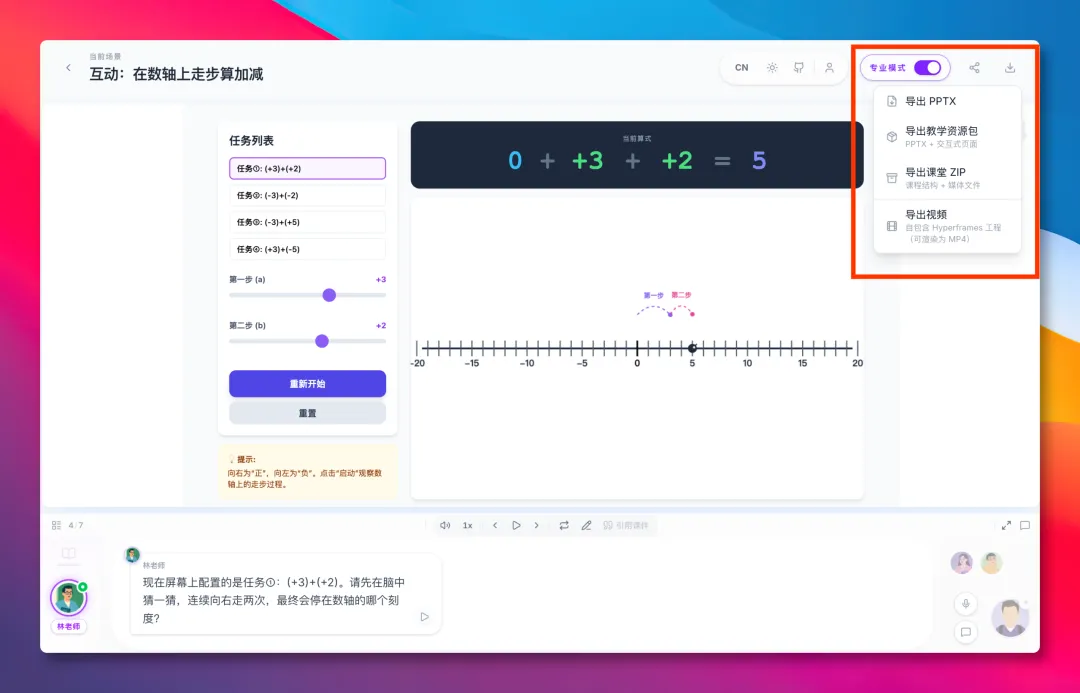This screenshot has width=1080, height=693.
Task: Select task ④ (+3)+(-5)
Action: (x=307, y=249)
